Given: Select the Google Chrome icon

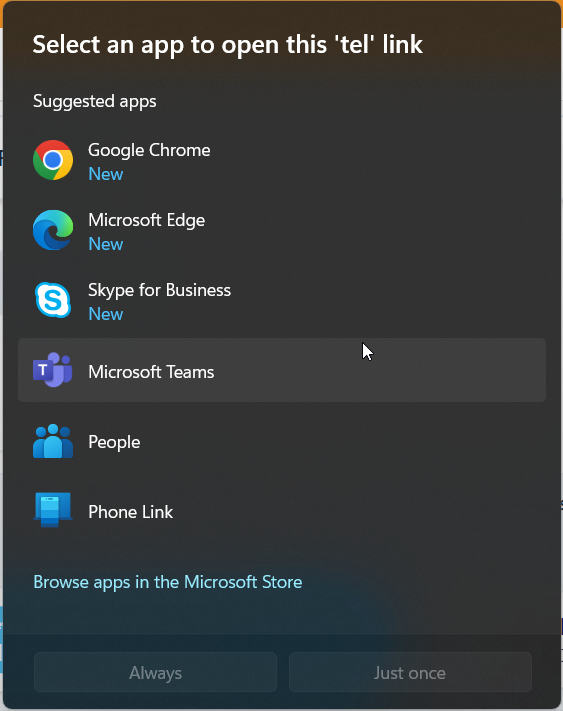Looking at the screenshot, I should pyautogui.click(x=53, y=160).
